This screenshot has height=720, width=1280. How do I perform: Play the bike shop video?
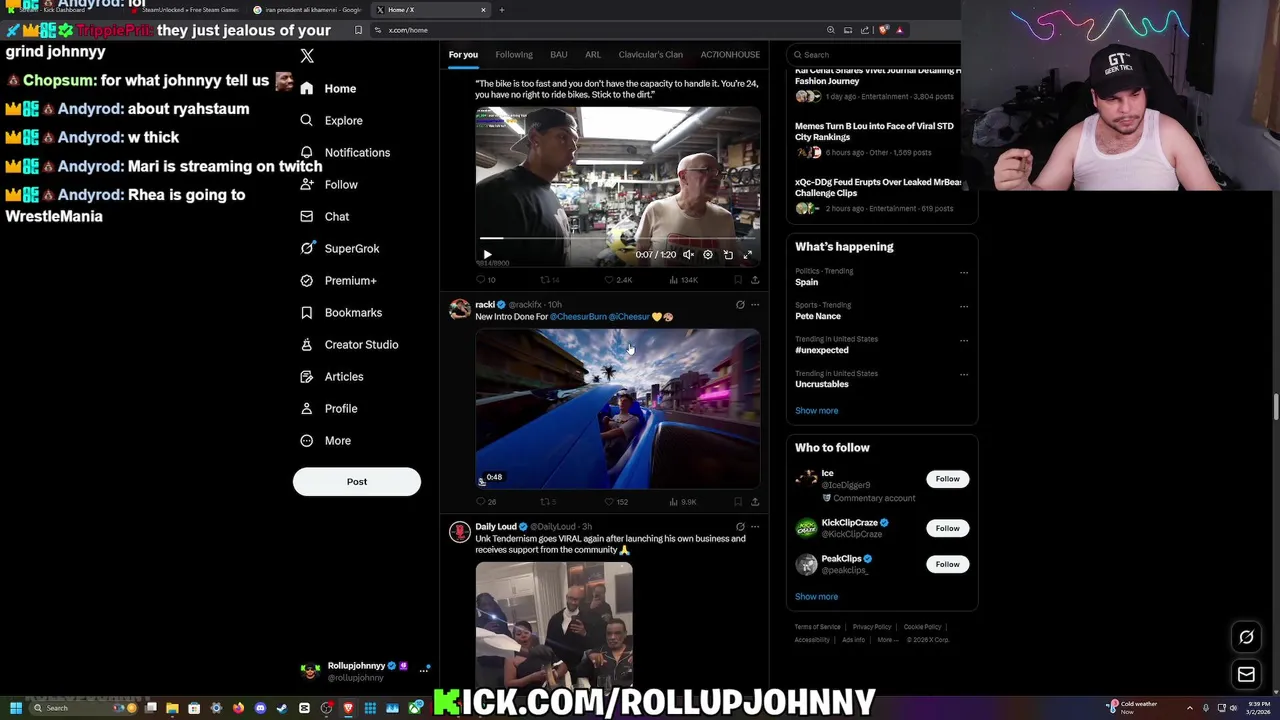(x=487, y=254)
